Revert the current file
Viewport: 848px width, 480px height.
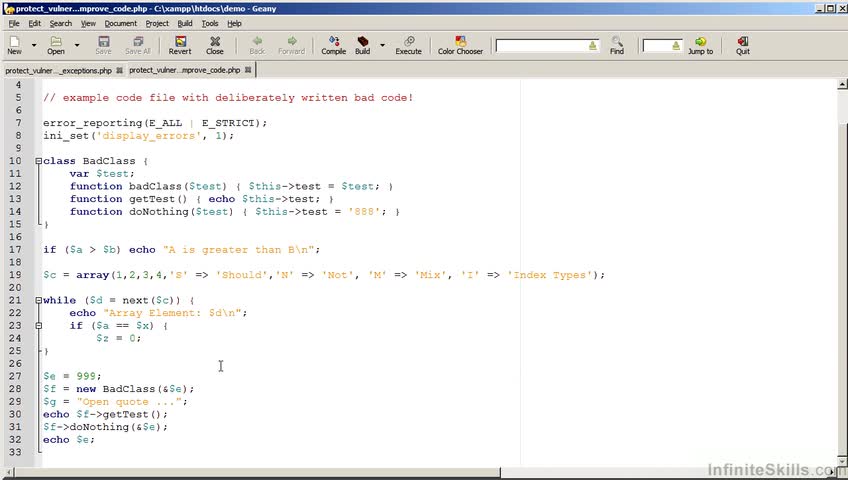[180, 45]
